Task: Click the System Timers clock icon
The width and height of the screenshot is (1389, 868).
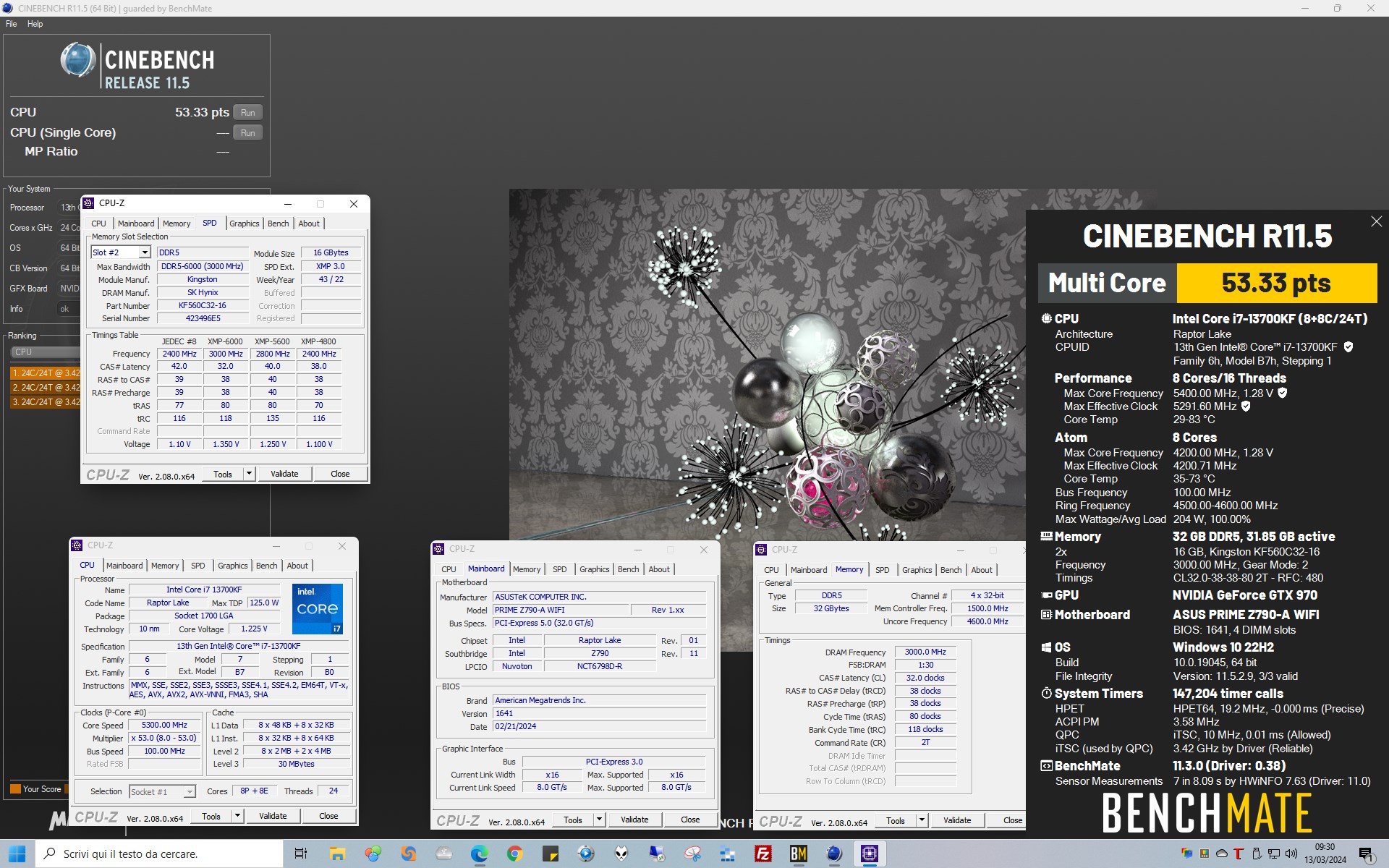Action: tap(1046, 693)
